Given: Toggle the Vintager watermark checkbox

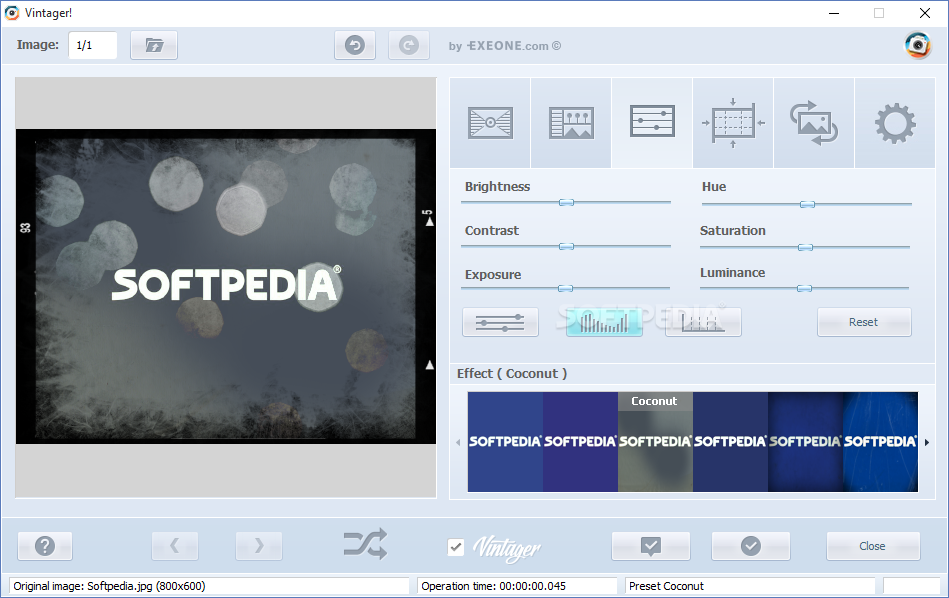Looking at the screenshot, I should point(456,547).
